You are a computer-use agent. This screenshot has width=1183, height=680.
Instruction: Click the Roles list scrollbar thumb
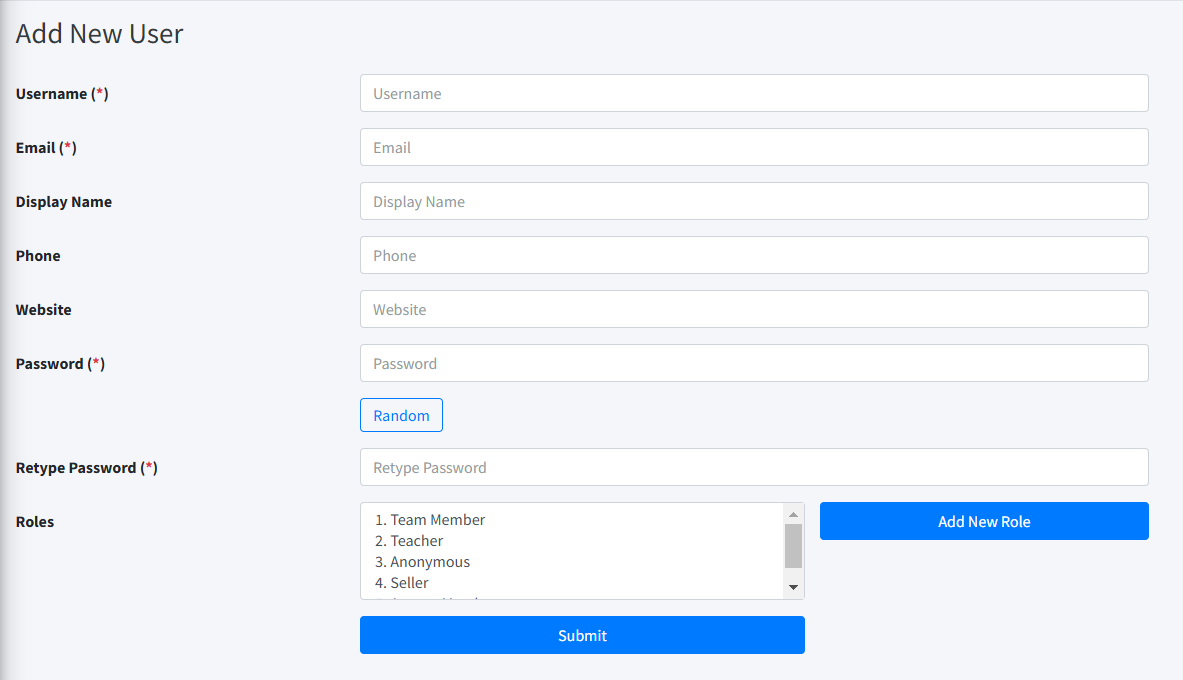click(794, 546)
